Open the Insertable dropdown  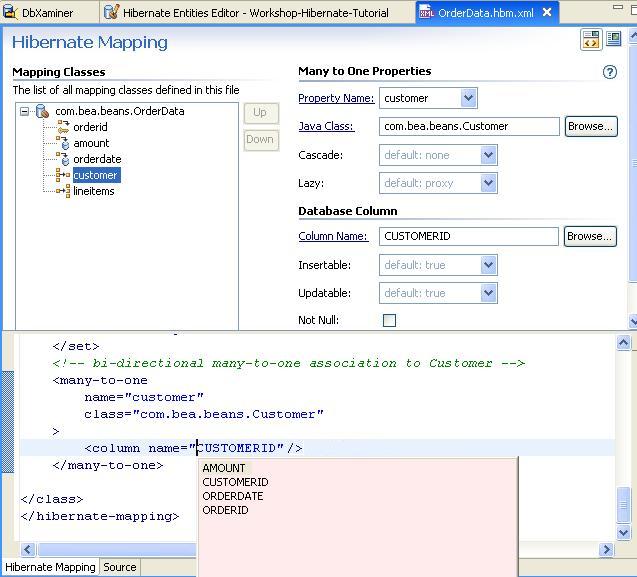[x=488, y=265]
